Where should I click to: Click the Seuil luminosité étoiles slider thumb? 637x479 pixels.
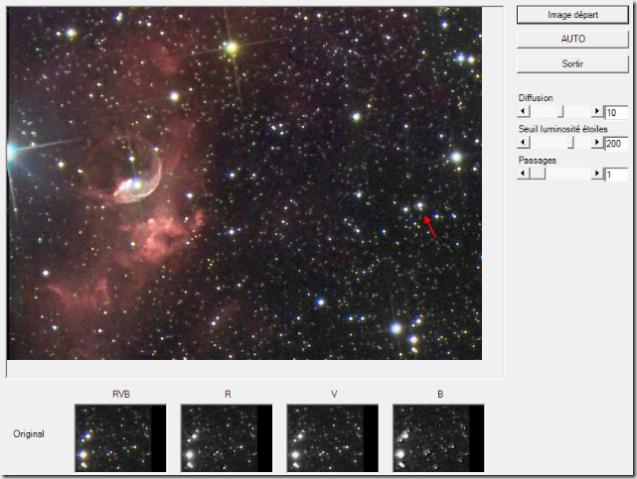[x=571, y=143]
